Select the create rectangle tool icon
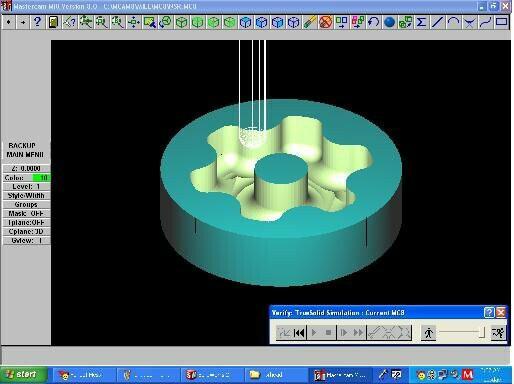Viewport: 514px width, 384px height. click(x=501, y=22)
